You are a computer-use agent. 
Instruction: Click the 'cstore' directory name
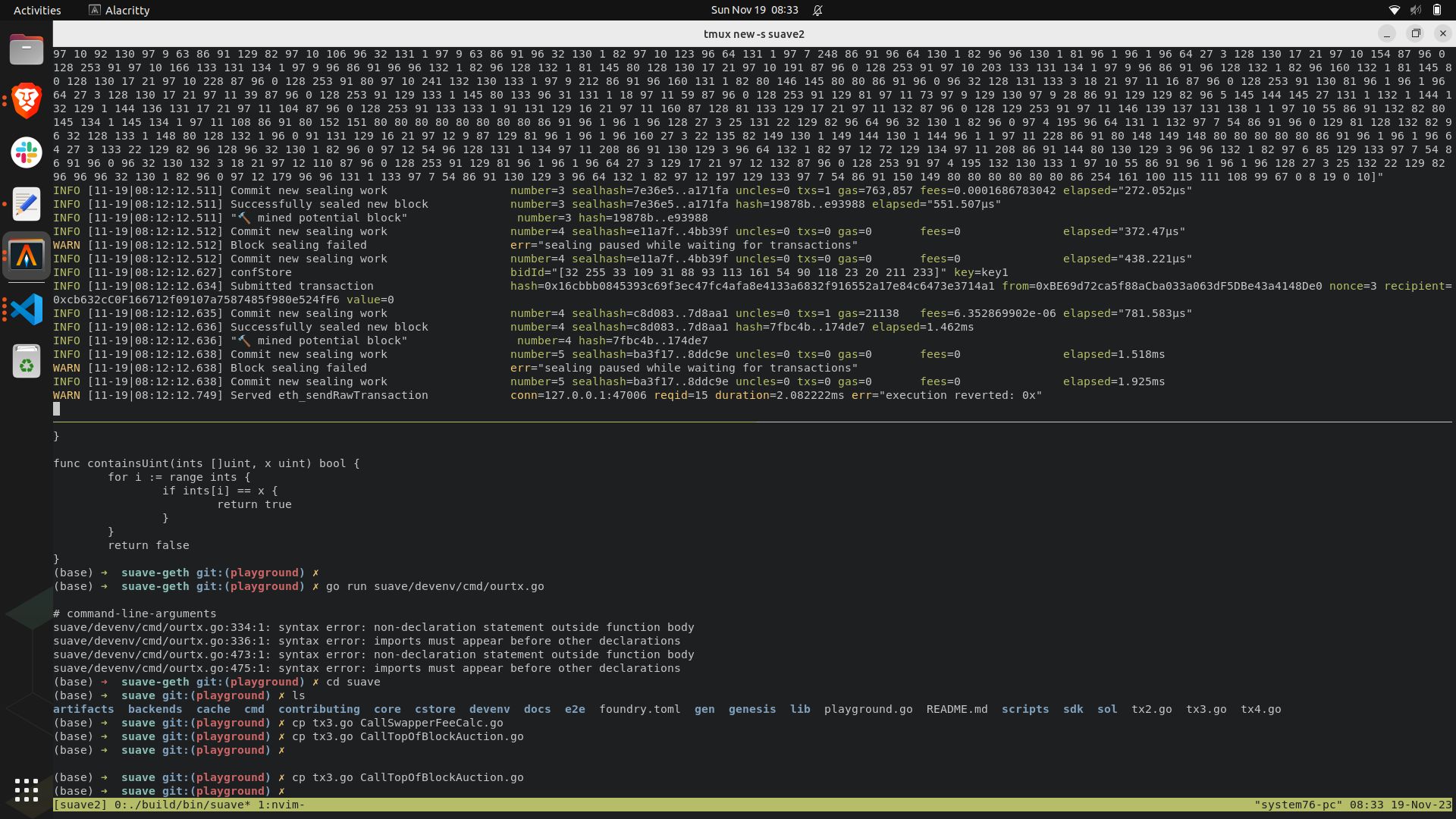tap(435, 709)
